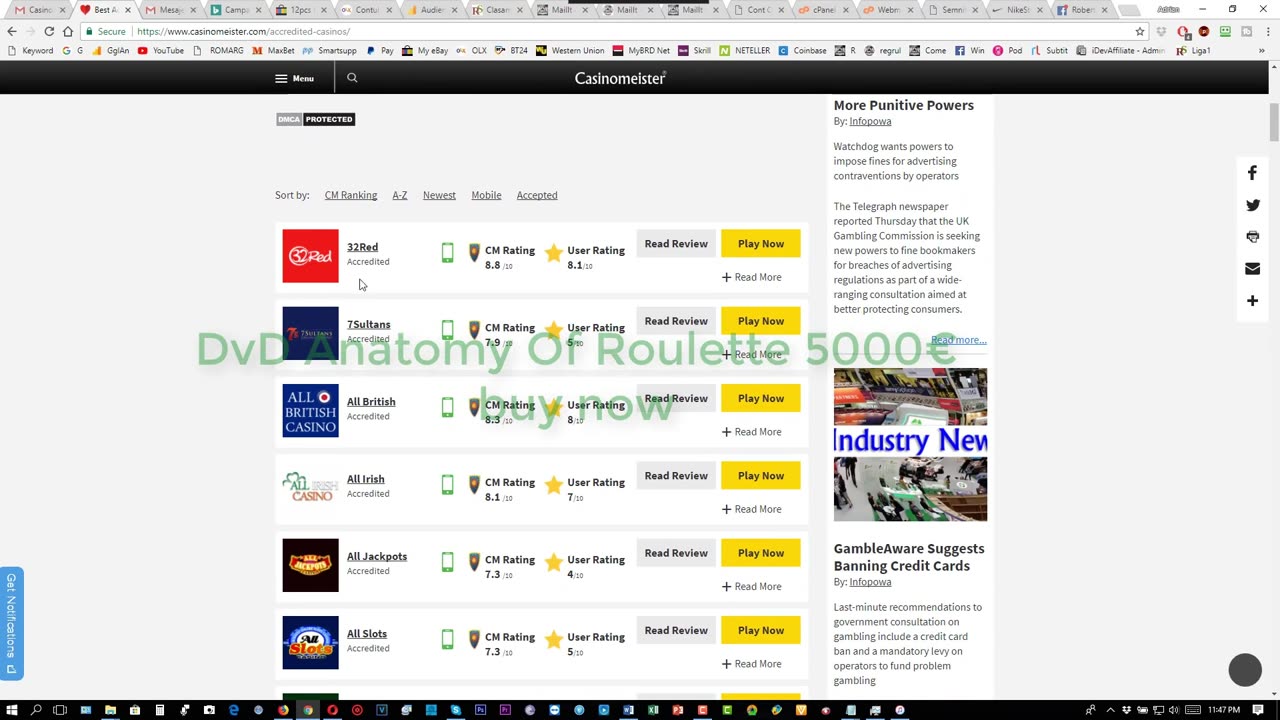Share page via Facebook icon
This screenshot has width=1280, height=720.
1252,173
